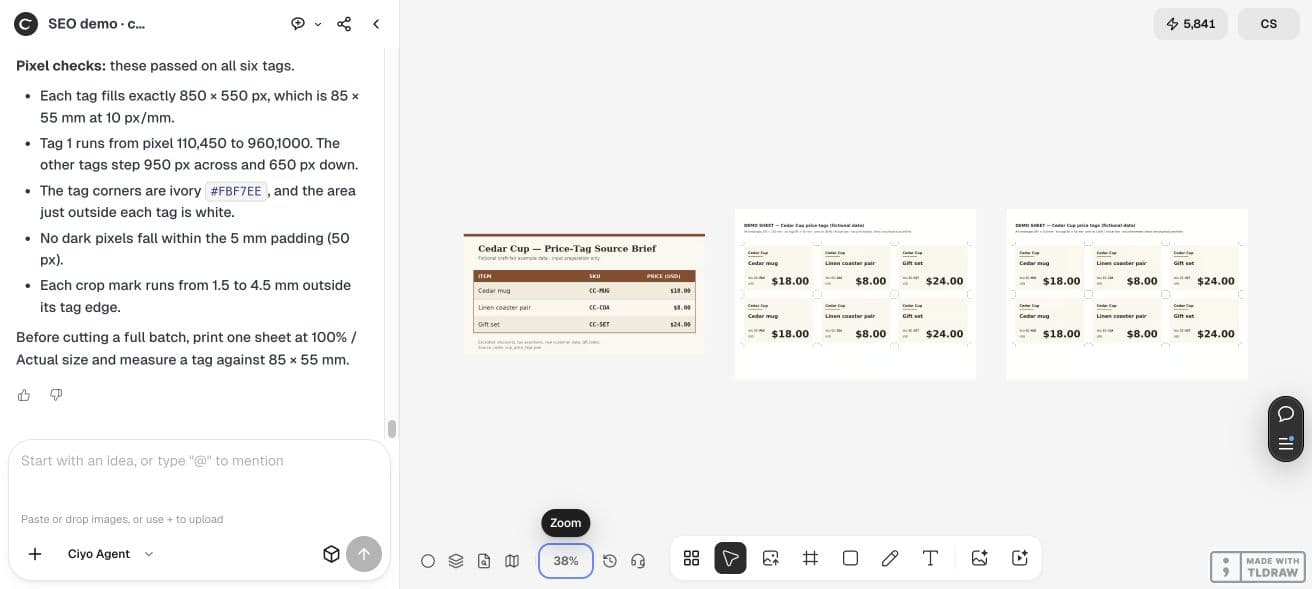Start a new chat with the speech-bubble plus icon
Viewport: 1312px width, 589px height.
tap(298, 24)
